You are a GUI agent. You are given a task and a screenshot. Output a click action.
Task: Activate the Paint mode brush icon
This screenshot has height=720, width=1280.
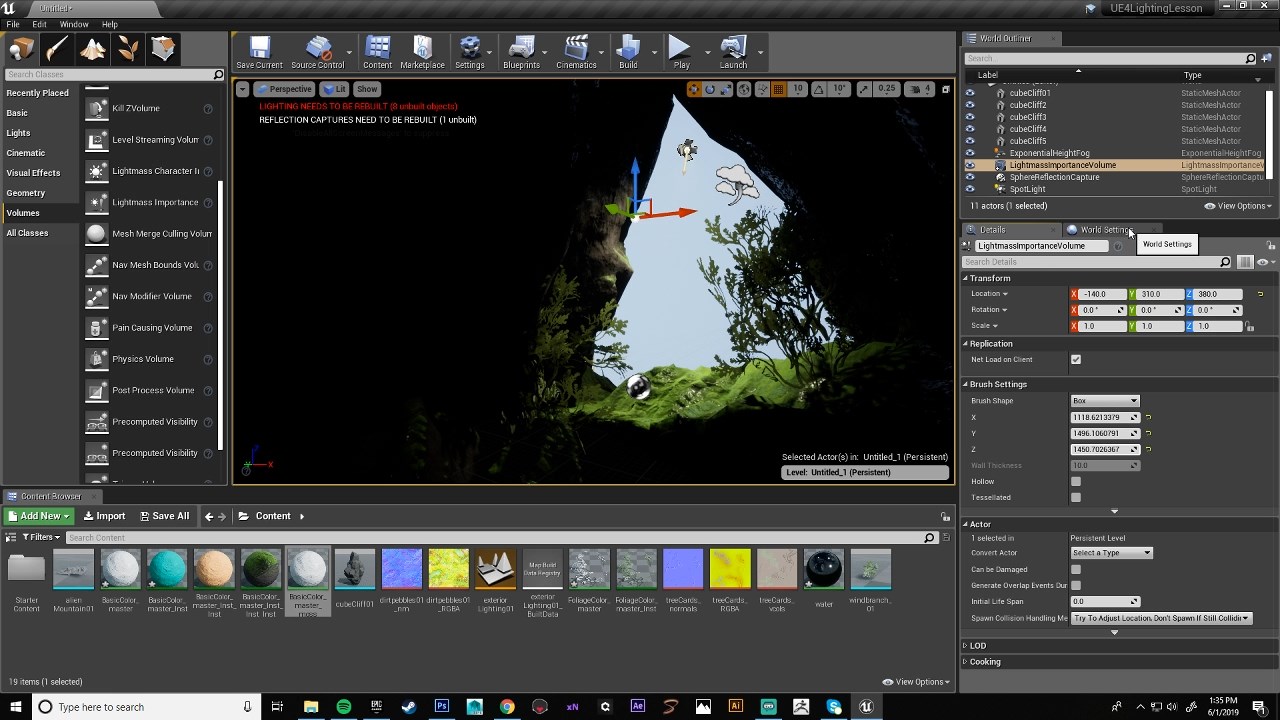point(56,48)
